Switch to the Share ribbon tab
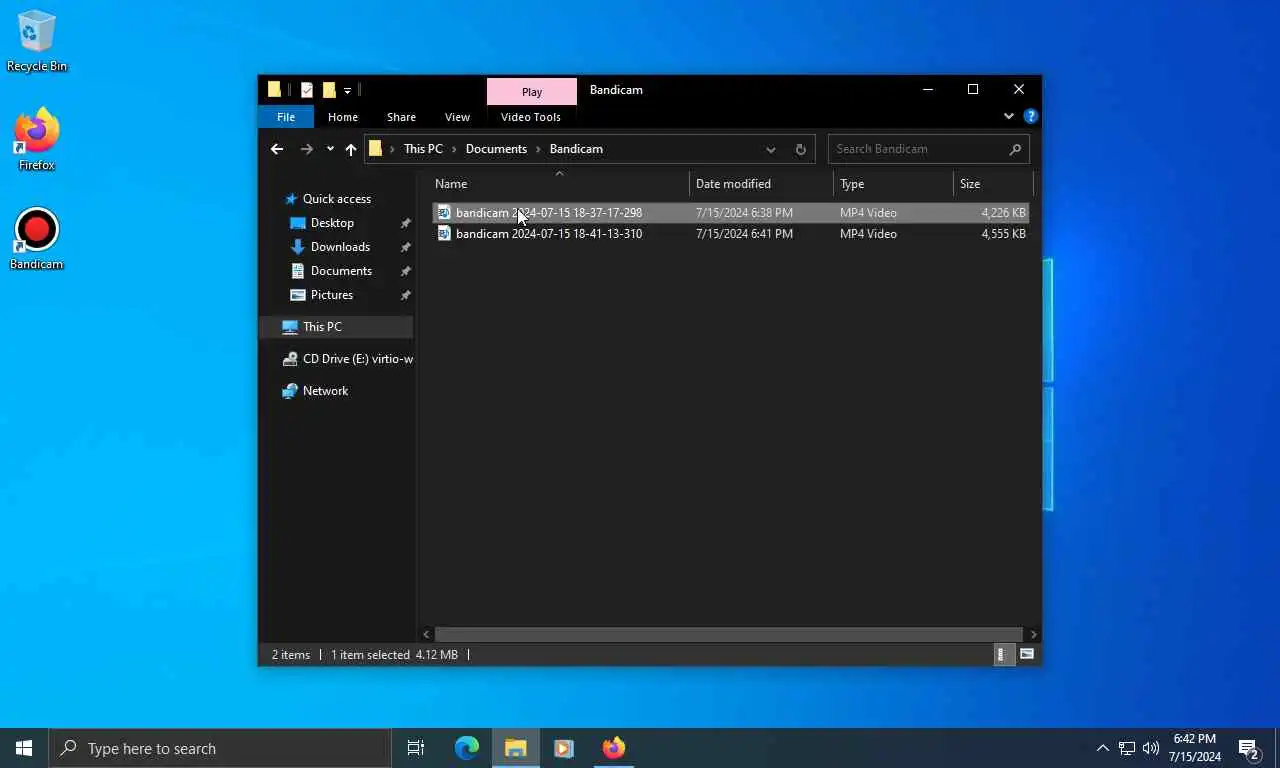This screenshot has height=768, width=1280. tap(401, 117)
